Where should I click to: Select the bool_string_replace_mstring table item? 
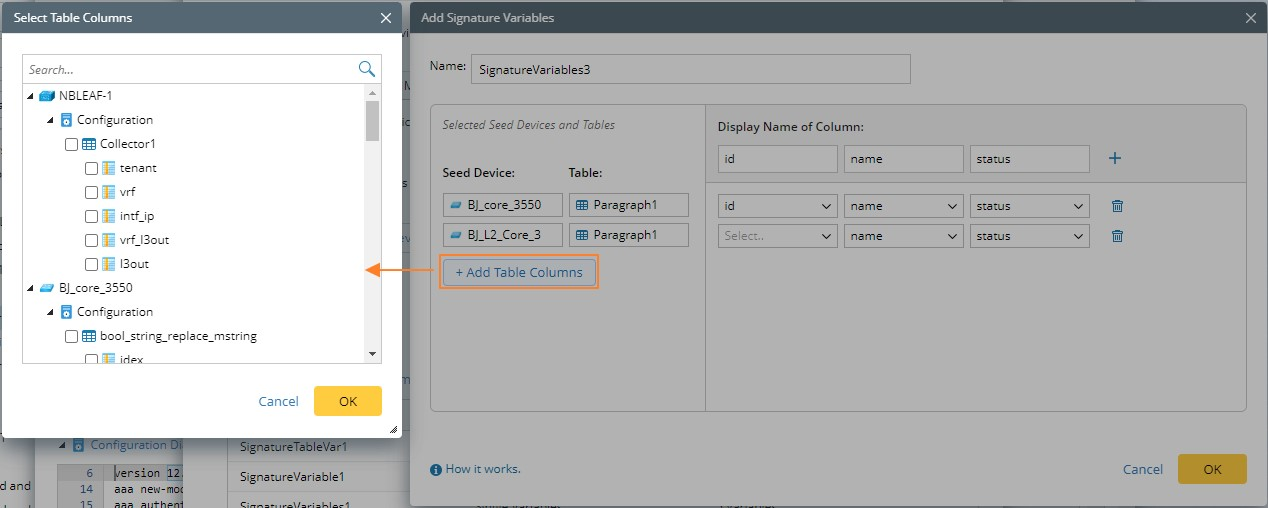[x=178, y=336]
